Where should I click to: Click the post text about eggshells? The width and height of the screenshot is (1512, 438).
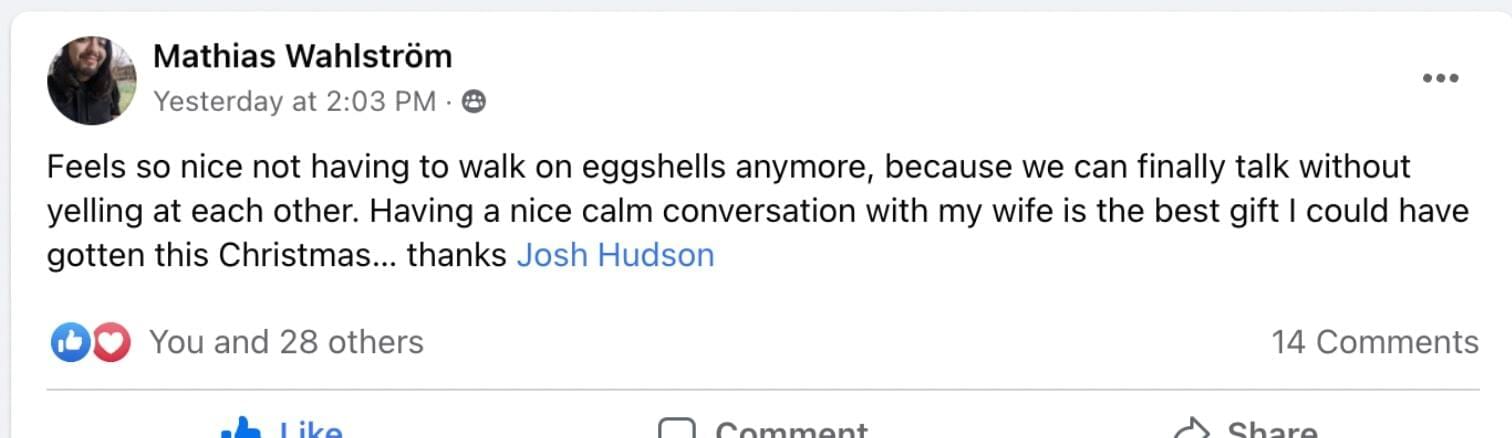pos(728,166)
